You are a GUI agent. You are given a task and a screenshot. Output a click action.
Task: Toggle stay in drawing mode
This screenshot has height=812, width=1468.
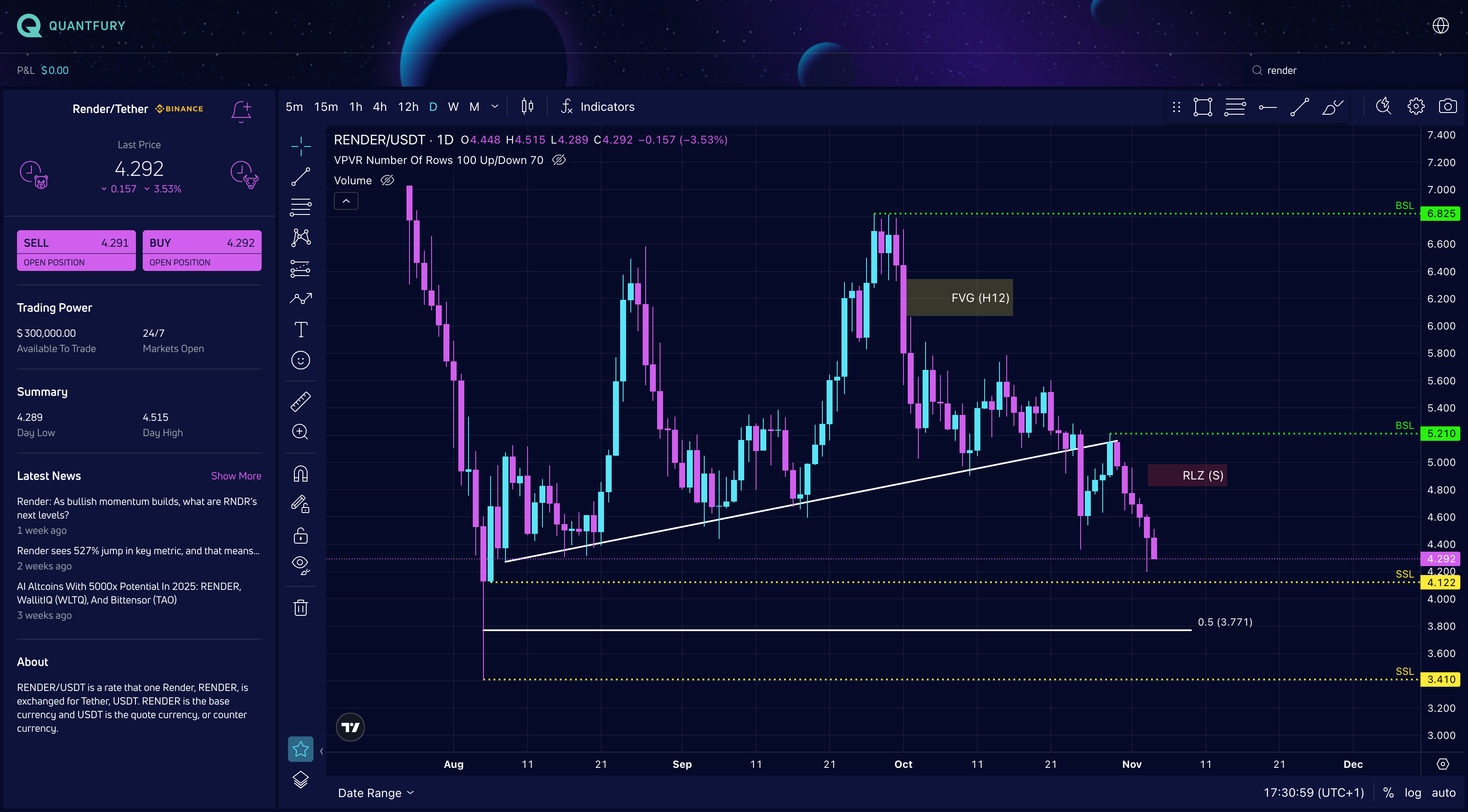300,505
